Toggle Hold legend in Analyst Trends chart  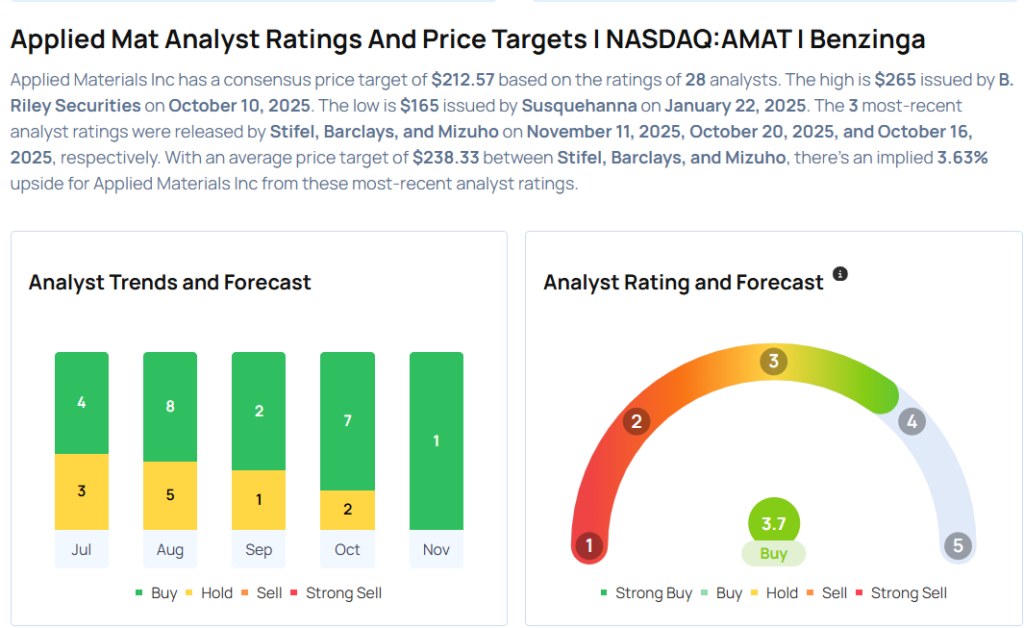point(209,593)
